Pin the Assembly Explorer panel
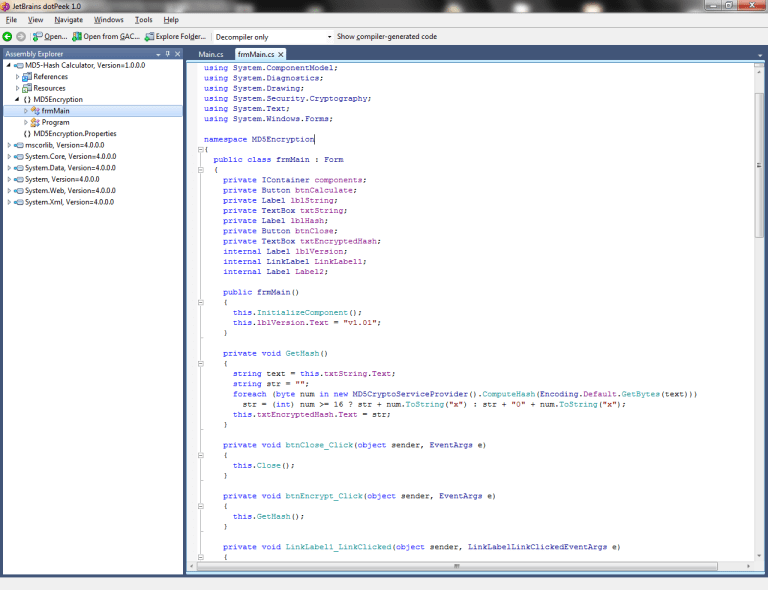 tap(168, 54)
